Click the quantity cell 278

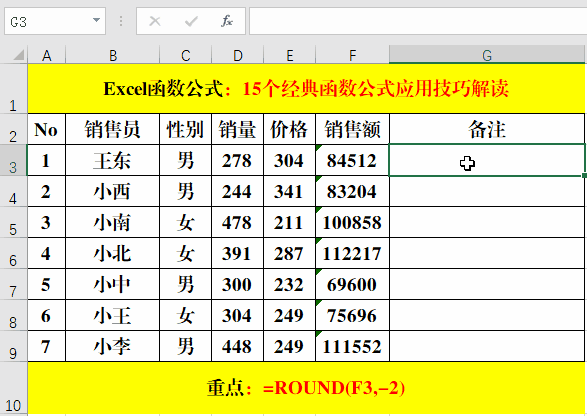(238, 161)
